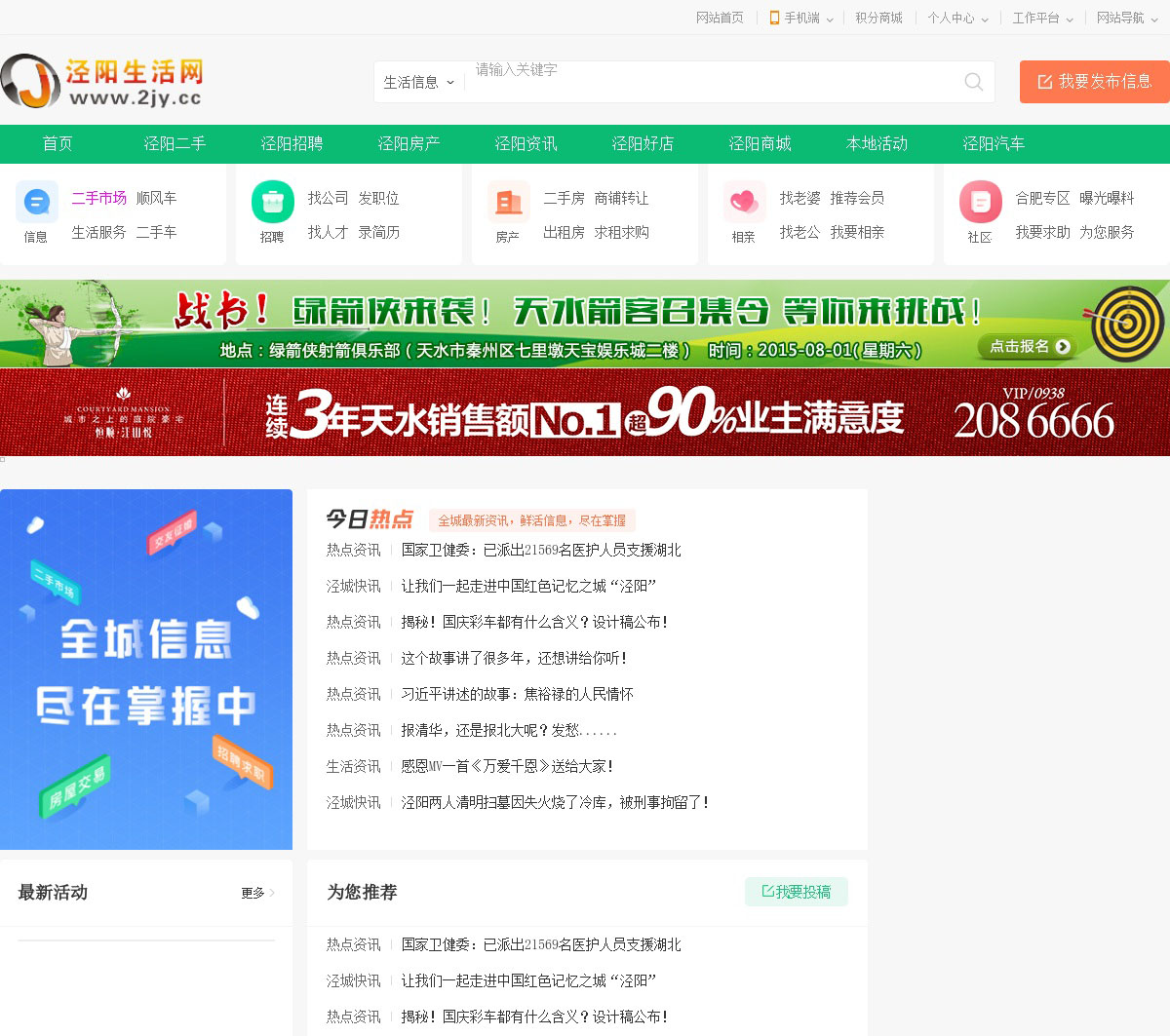Open 更多 in 最新活动
The image size is (1170, 1036).
click(x=257, y=893)
